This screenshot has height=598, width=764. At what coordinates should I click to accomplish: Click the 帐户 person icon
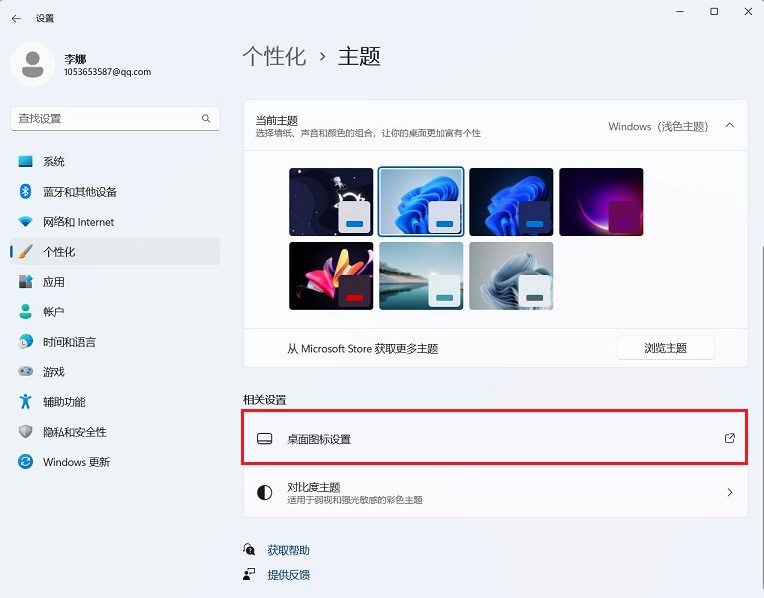tap(25, 311)
